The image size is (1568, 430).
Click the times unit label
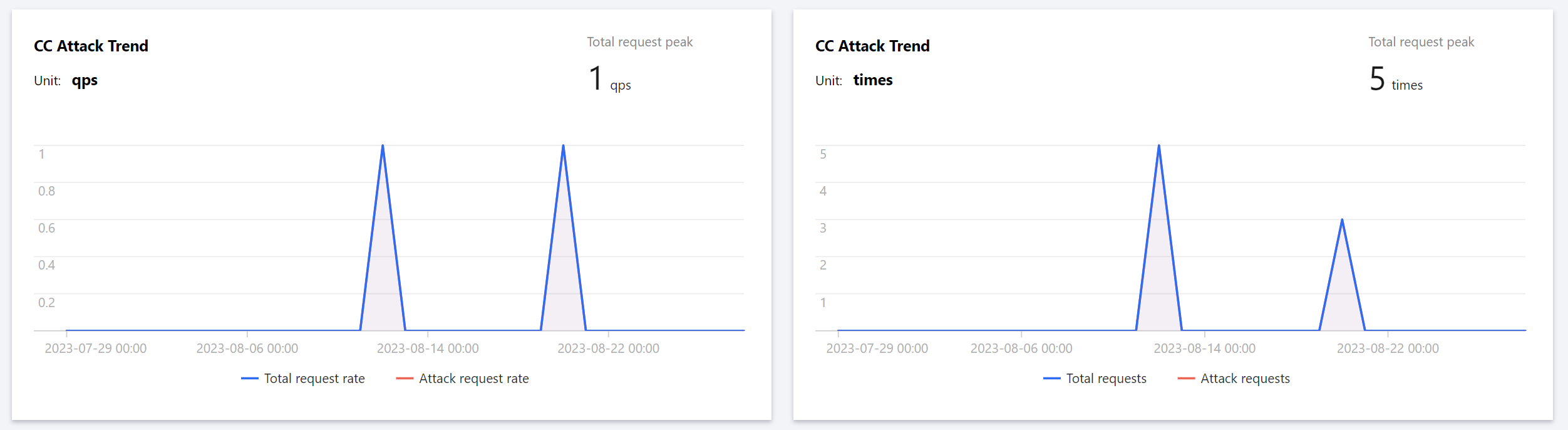pos(873,80)
